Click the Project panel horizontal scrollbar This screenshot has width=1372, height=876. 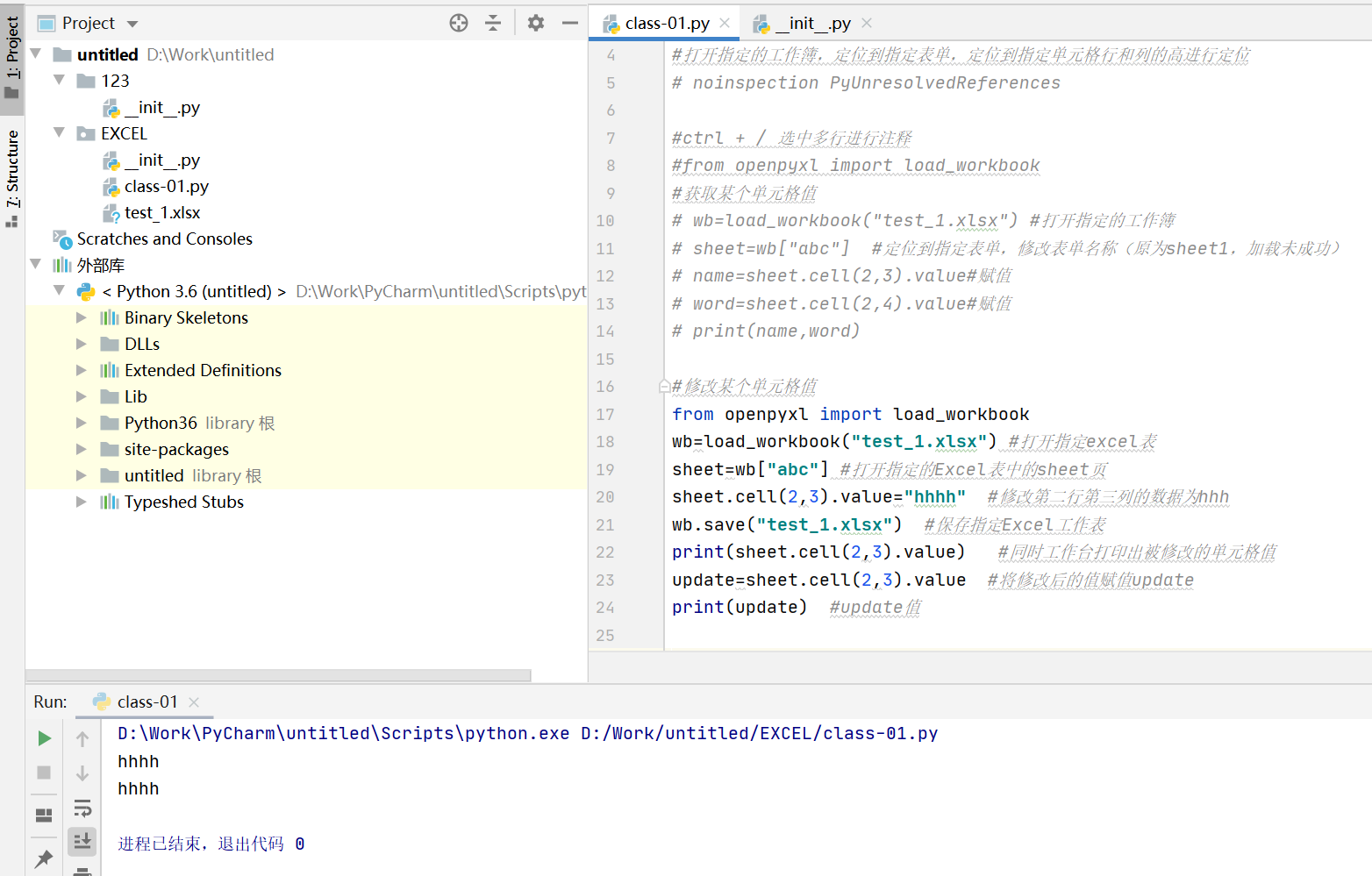pos(278,675)
